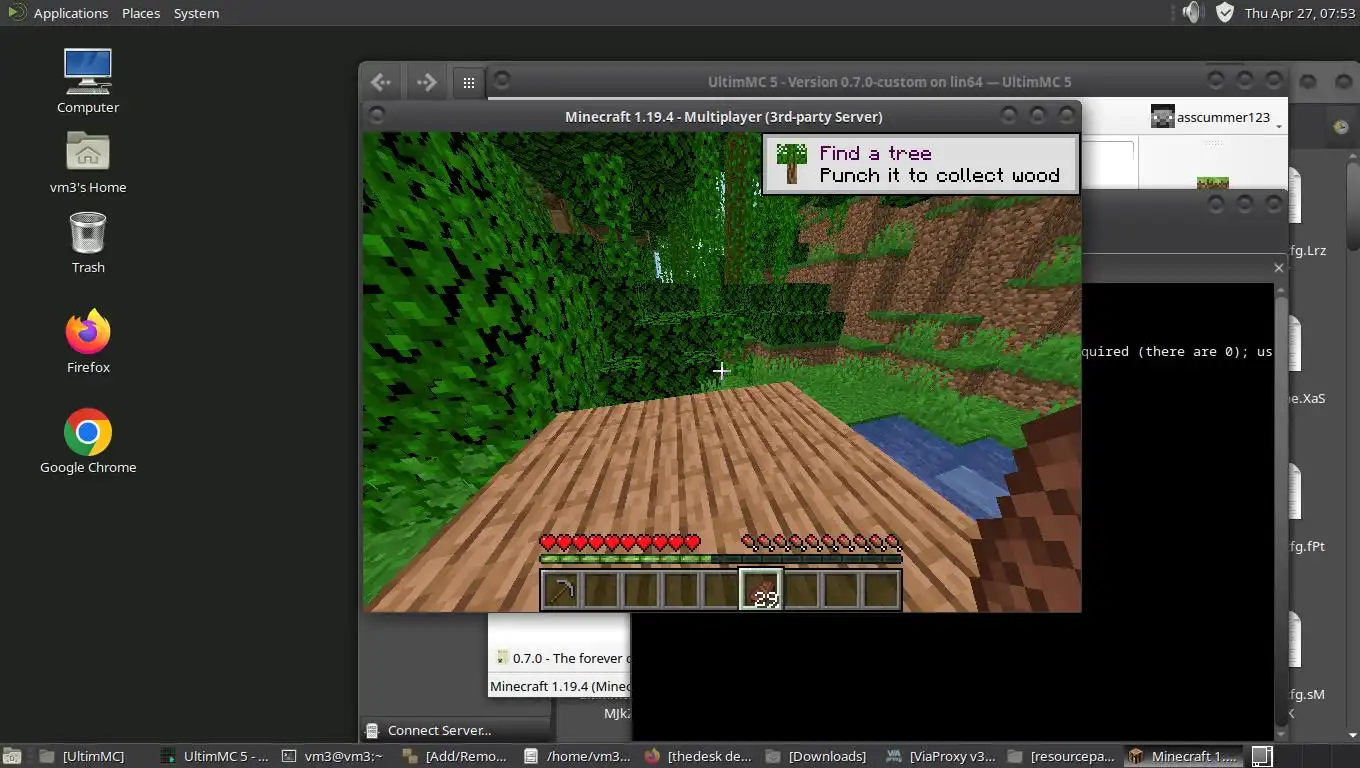This screenshot has width=1360, height=768.
Task: Click the show desktop icon in the taskbar
Action: click(x=12, y=756)
